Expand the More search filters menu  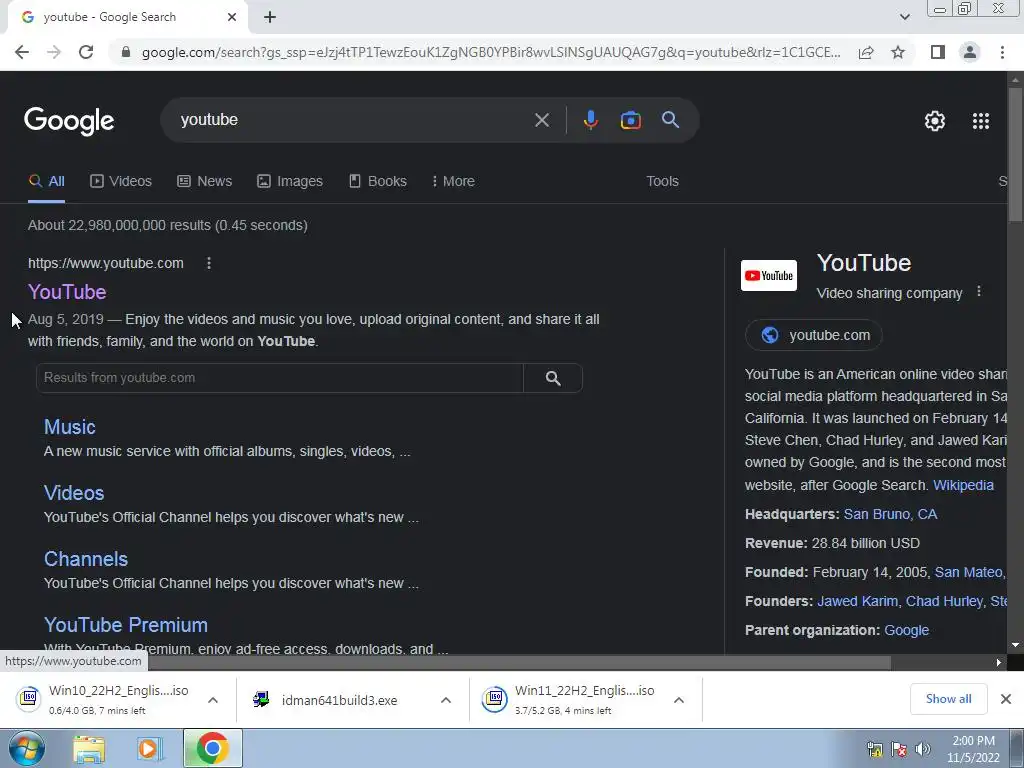pos(453,182)
